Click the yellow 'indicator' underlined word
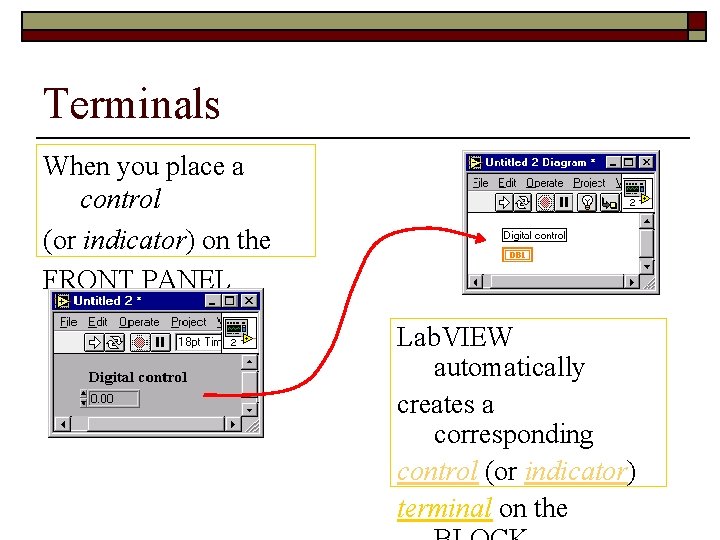This screenshot has height=540, width=720. [576, 472]
